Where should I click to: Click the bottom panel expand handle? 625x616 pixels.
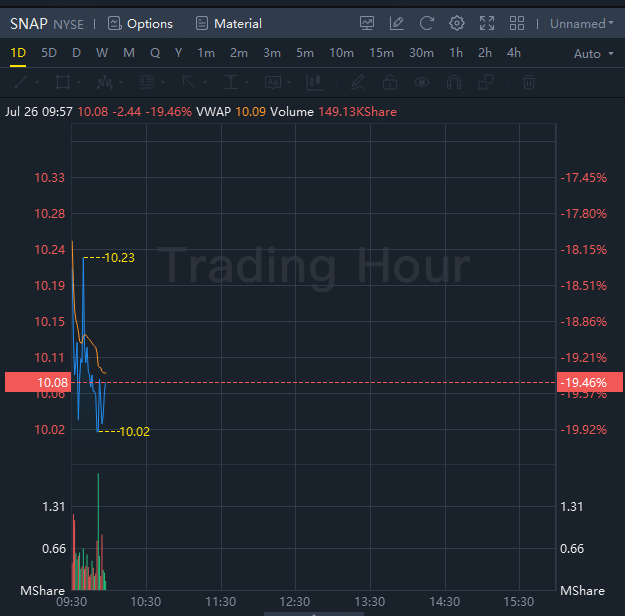[x=314, y=614]
